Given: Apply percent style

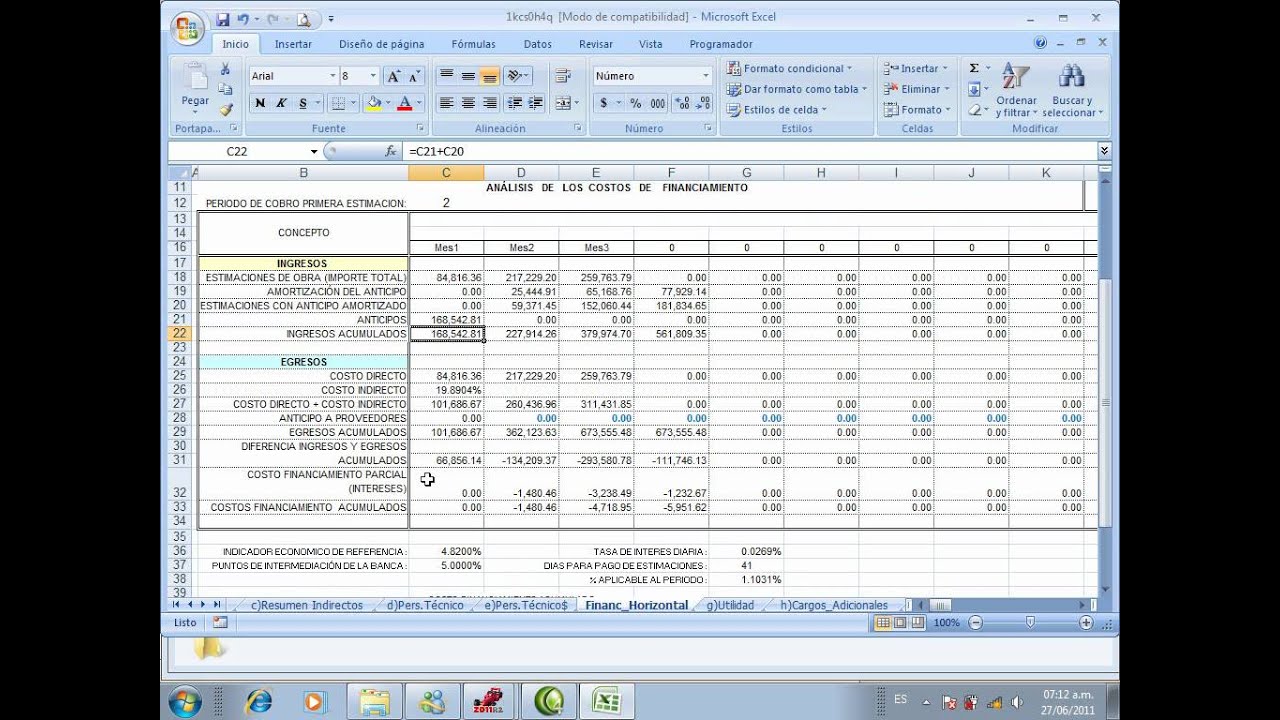Looking at the screenshot, I should click(x=635, y=103).
